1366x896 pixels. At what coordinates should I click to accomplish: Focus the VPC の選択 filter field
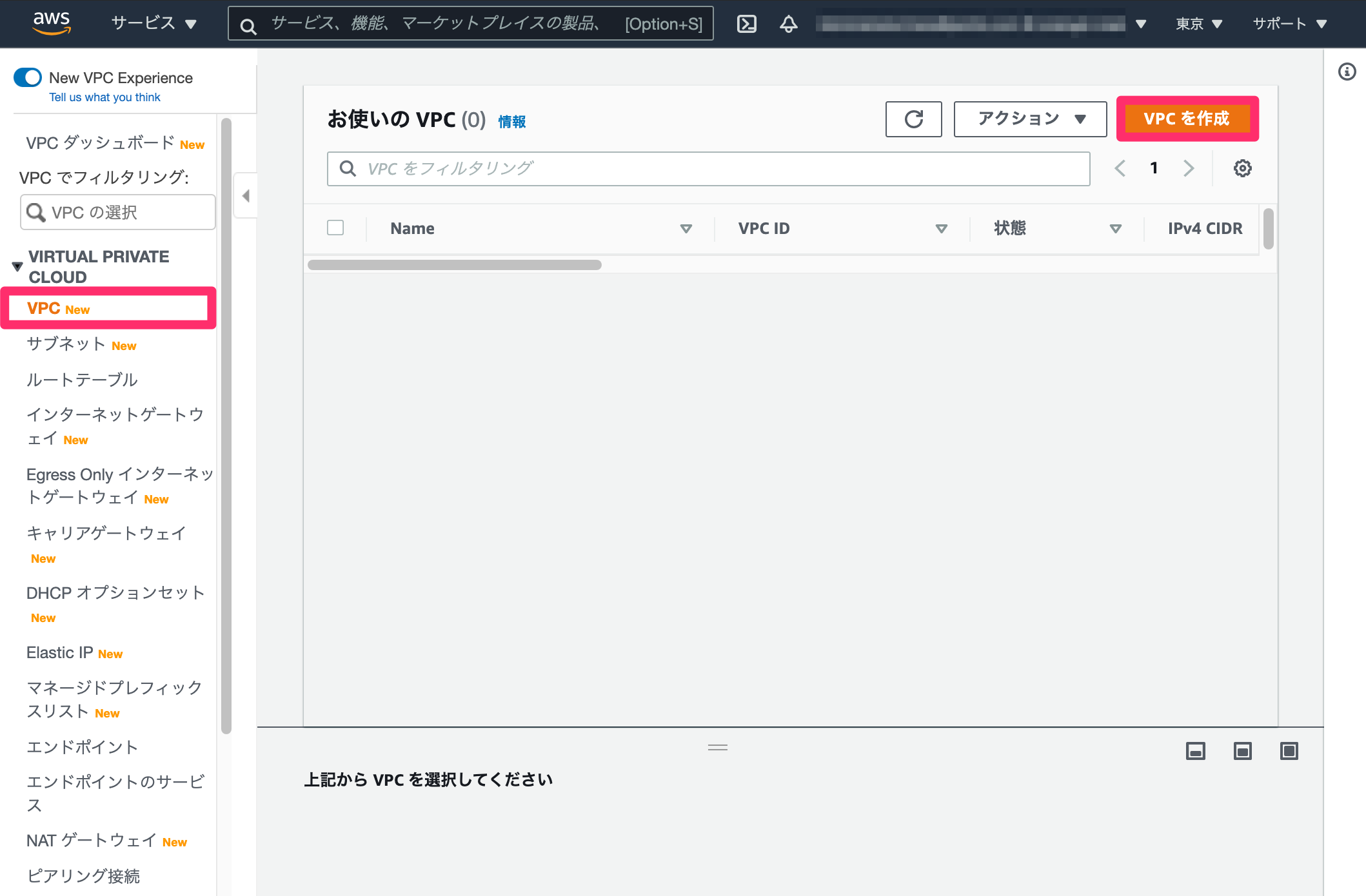(x=118, y=212)
